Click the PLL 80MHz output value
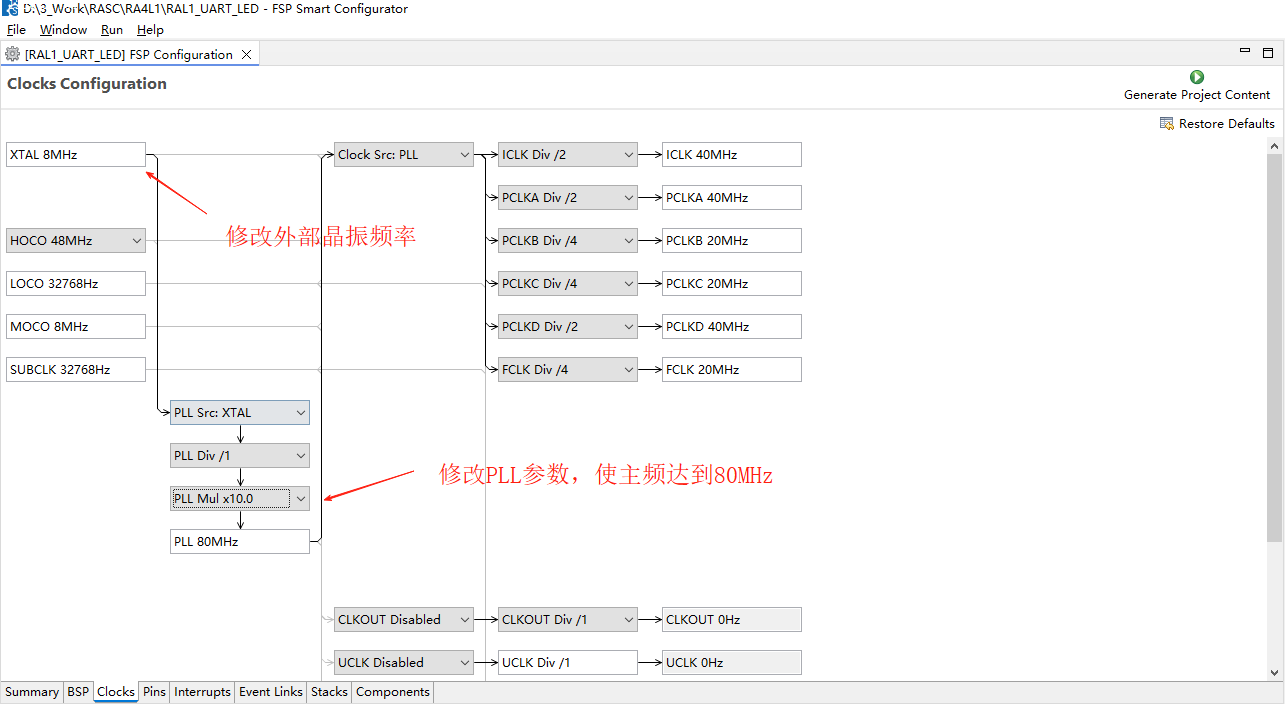 (x=240, y=542)
